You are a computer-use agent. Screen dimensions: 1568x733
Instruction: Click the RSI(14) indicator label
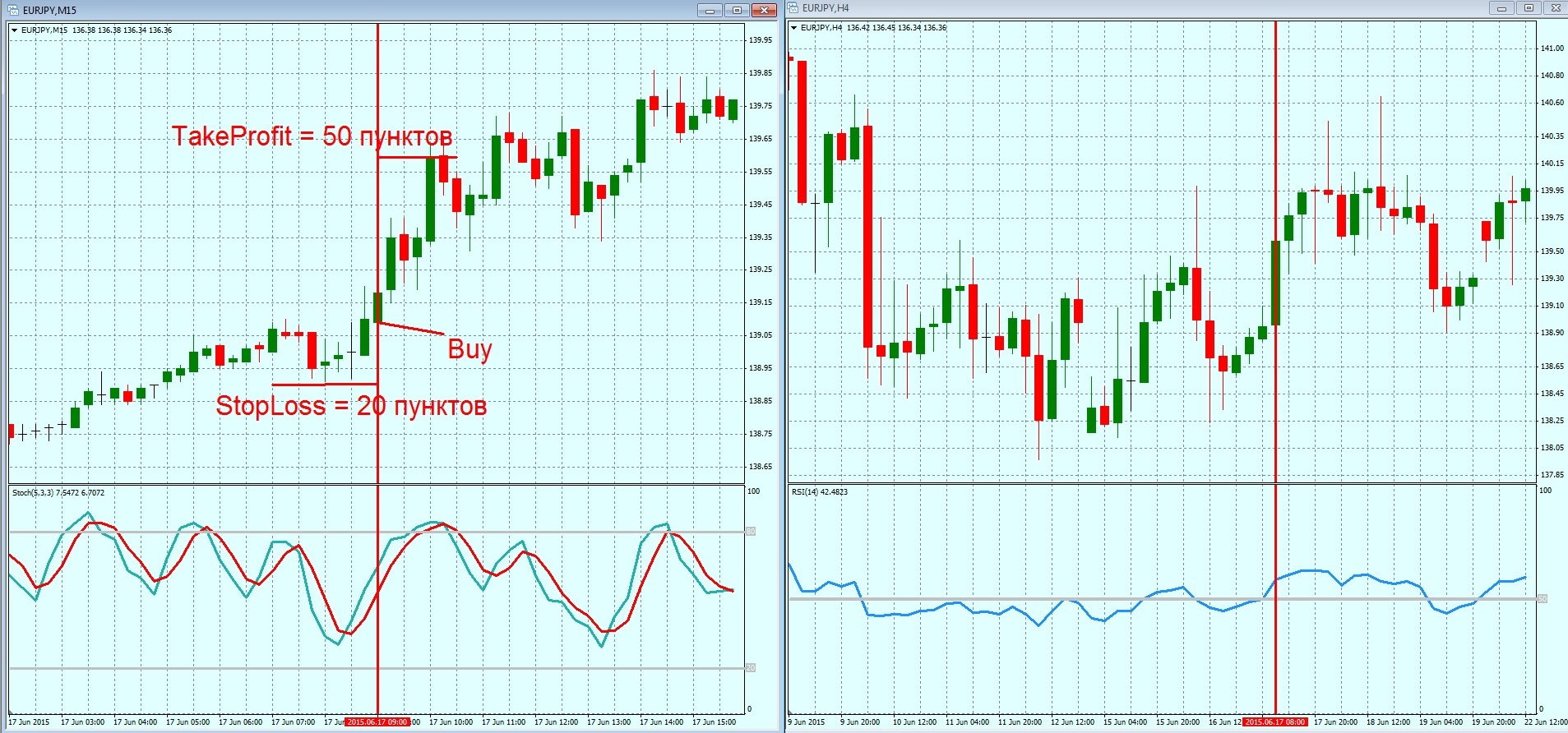point(819,492)
